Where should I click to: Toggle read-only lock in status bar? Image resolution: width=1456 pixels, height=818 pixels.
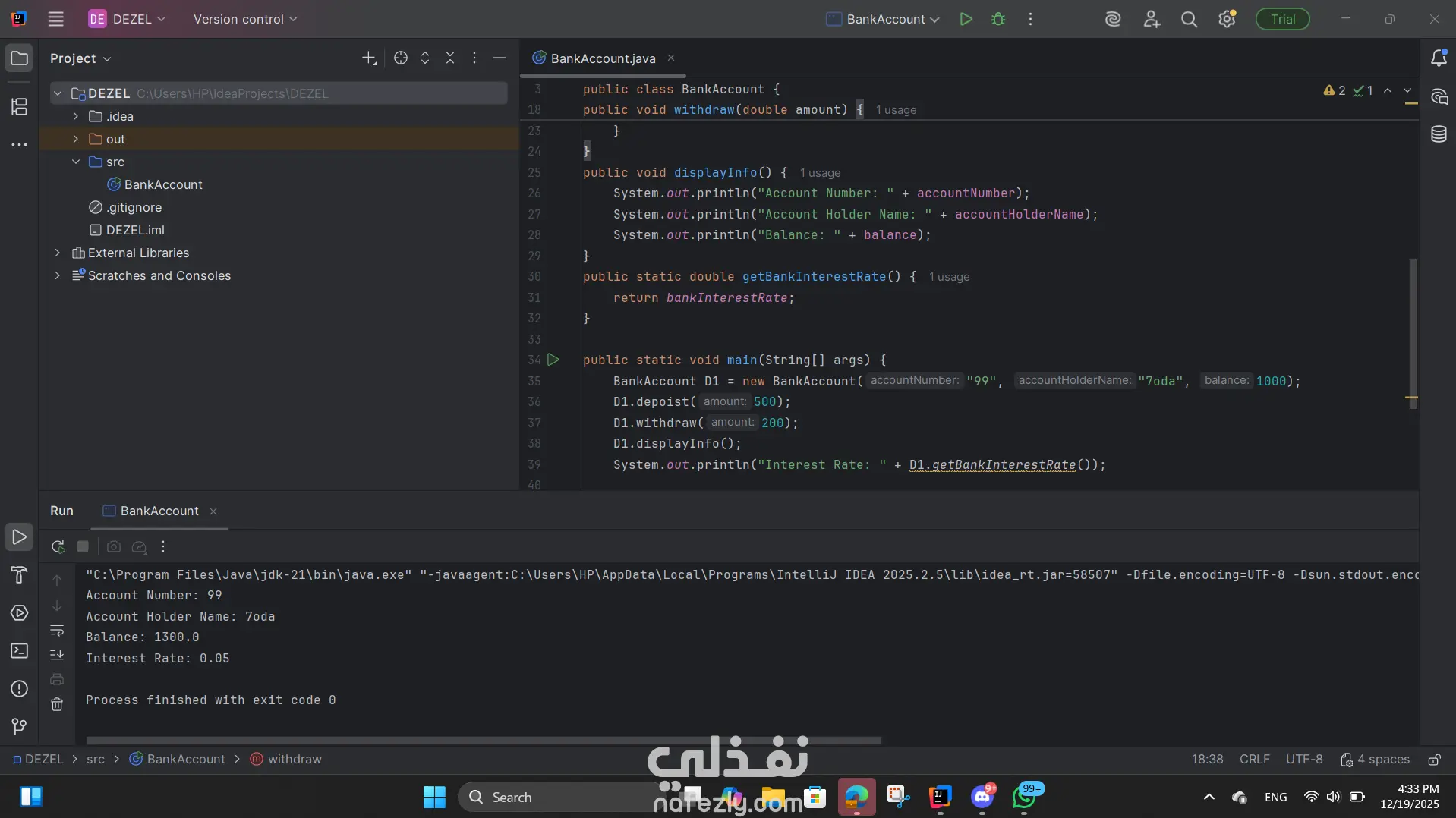(1435, 760)
